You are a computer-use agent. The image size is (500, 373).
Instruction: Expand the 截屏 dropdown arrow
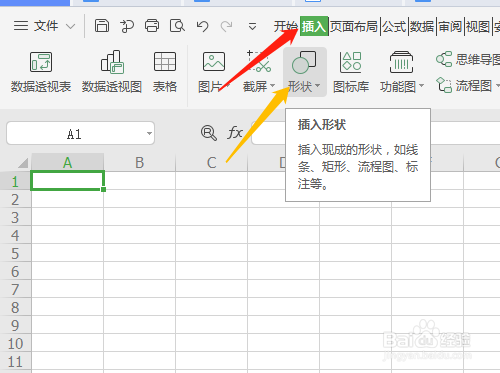coord(272,86)
